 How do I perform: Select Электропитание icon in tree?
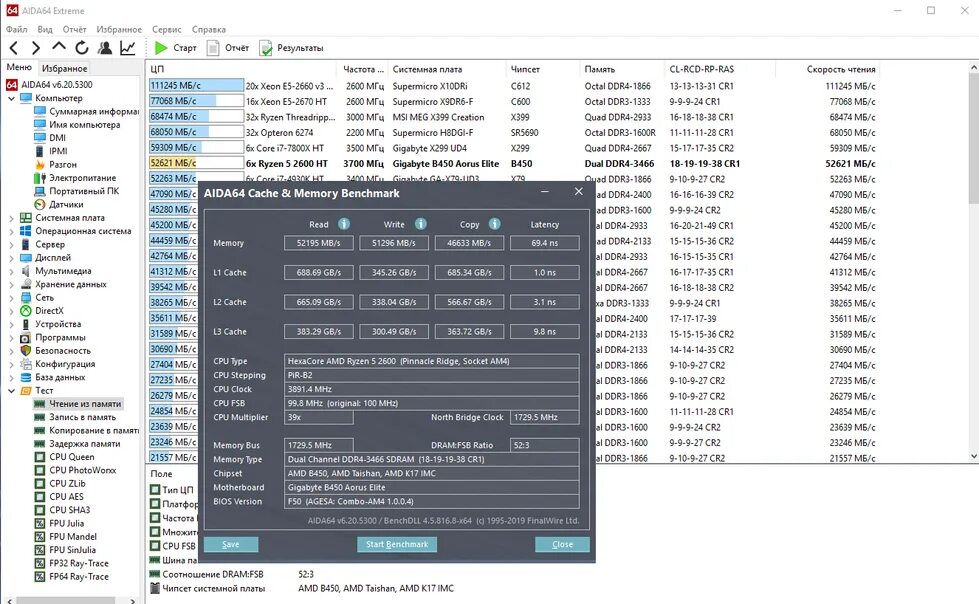(x=40, y=178)
